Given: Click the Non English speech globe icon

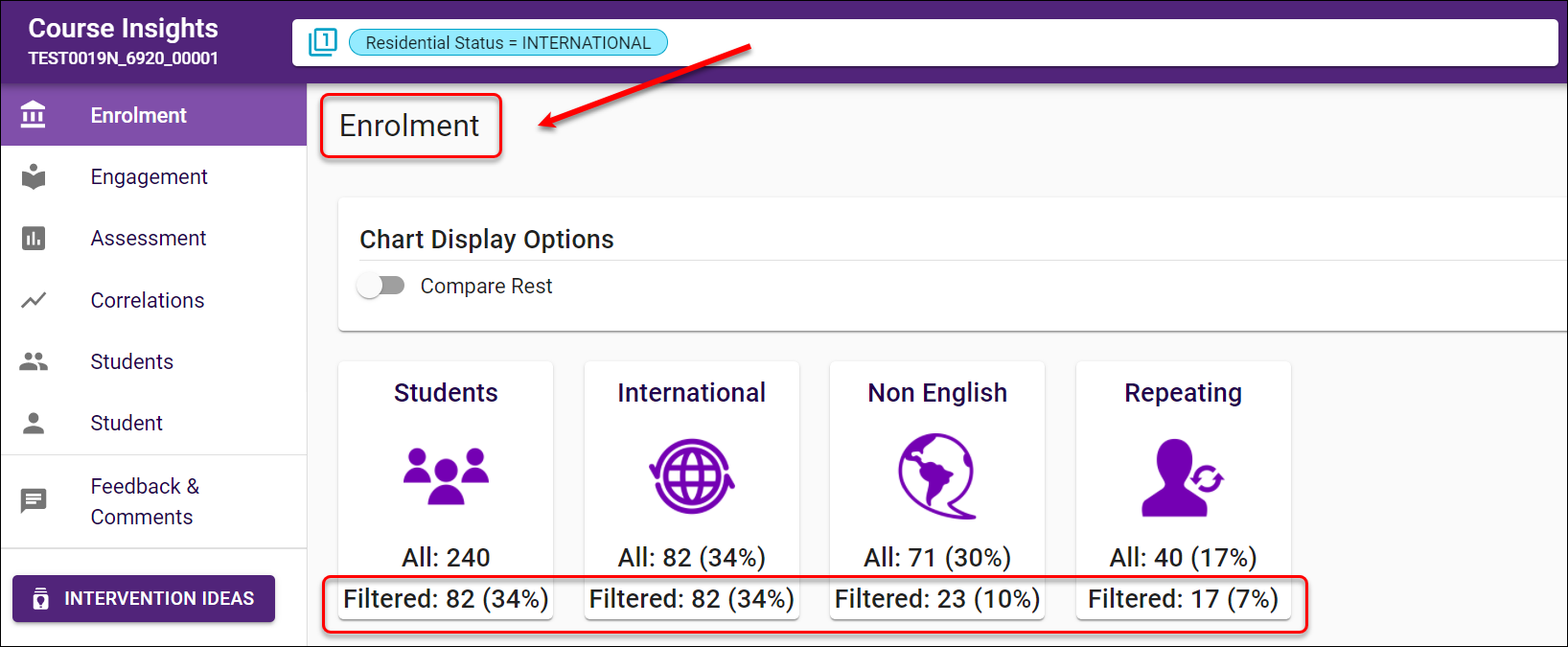Looking at the screenshot, I should coord(936,475).
